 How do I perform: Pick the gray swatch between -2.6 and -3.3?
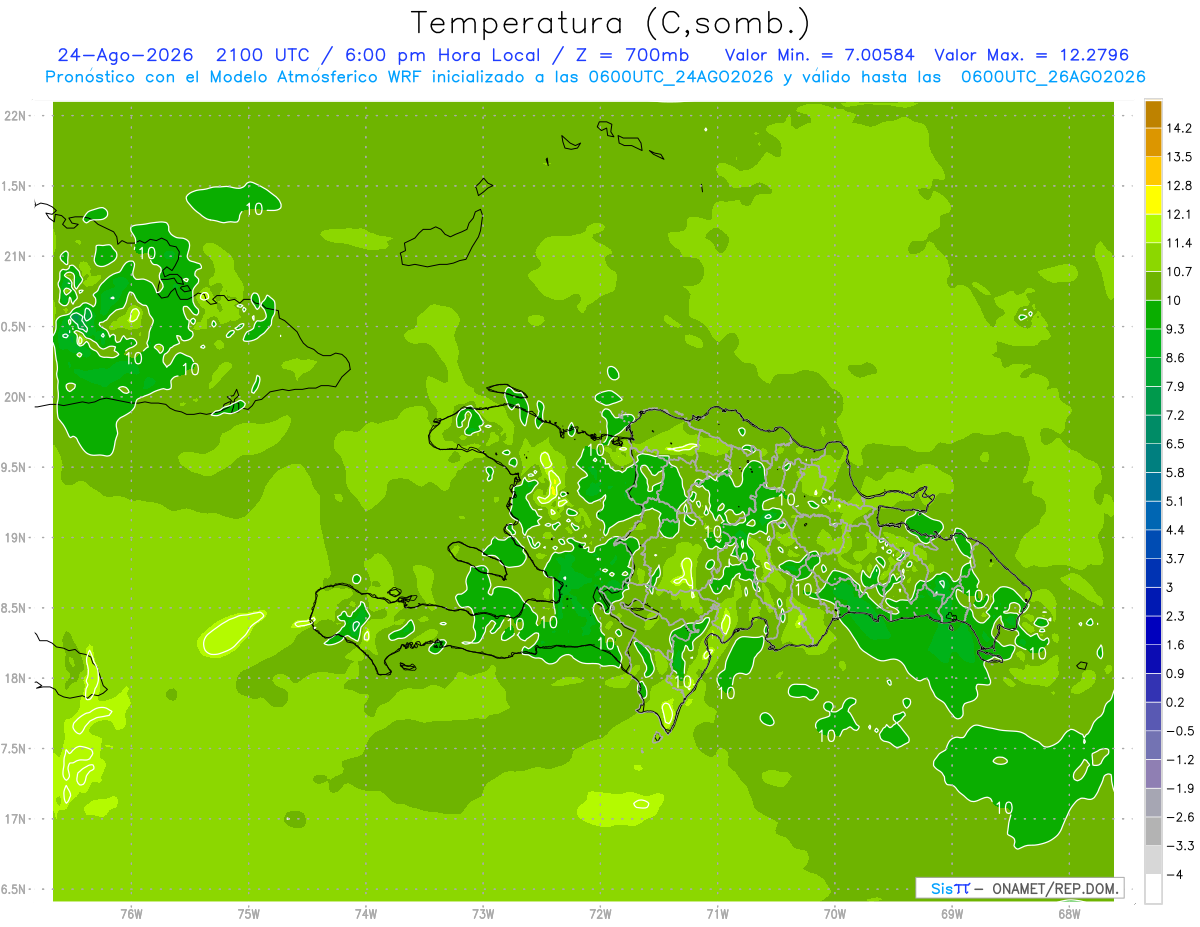pyautogui.click(x=1153, y=831)
